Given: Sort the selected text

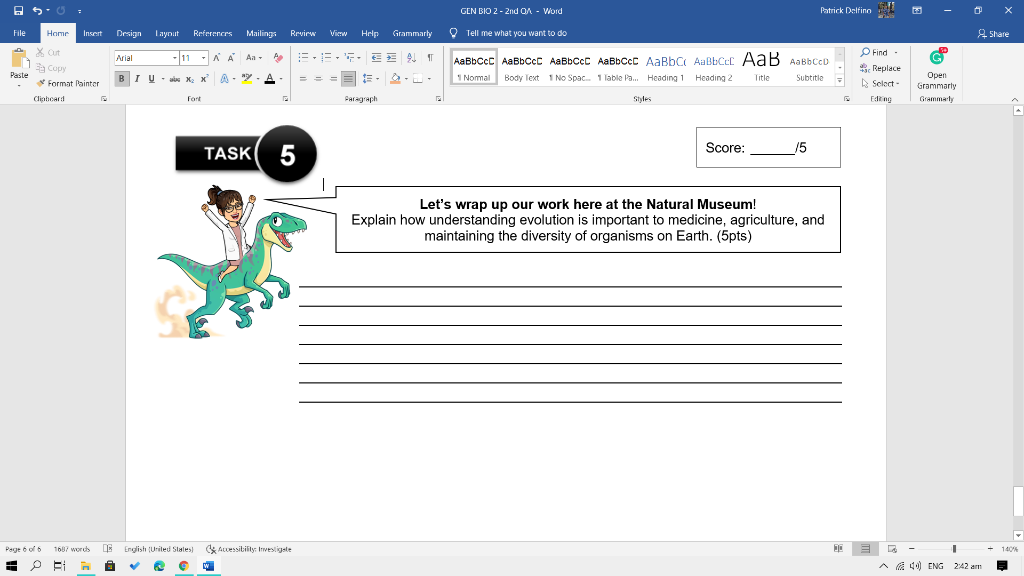Looking at the screenshot, I should 411,58.
